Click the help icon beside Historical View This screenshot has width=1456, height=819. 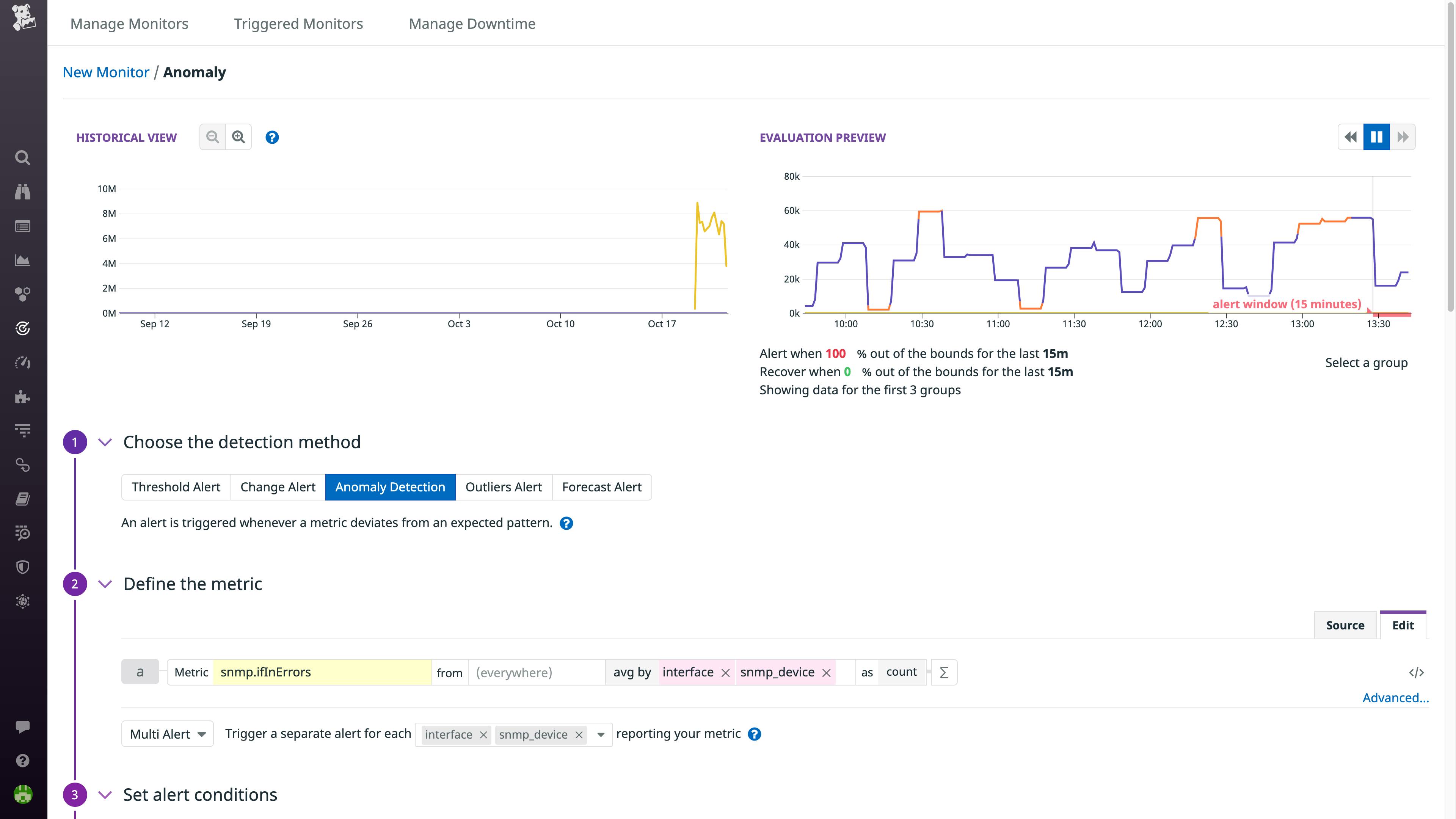272,137
